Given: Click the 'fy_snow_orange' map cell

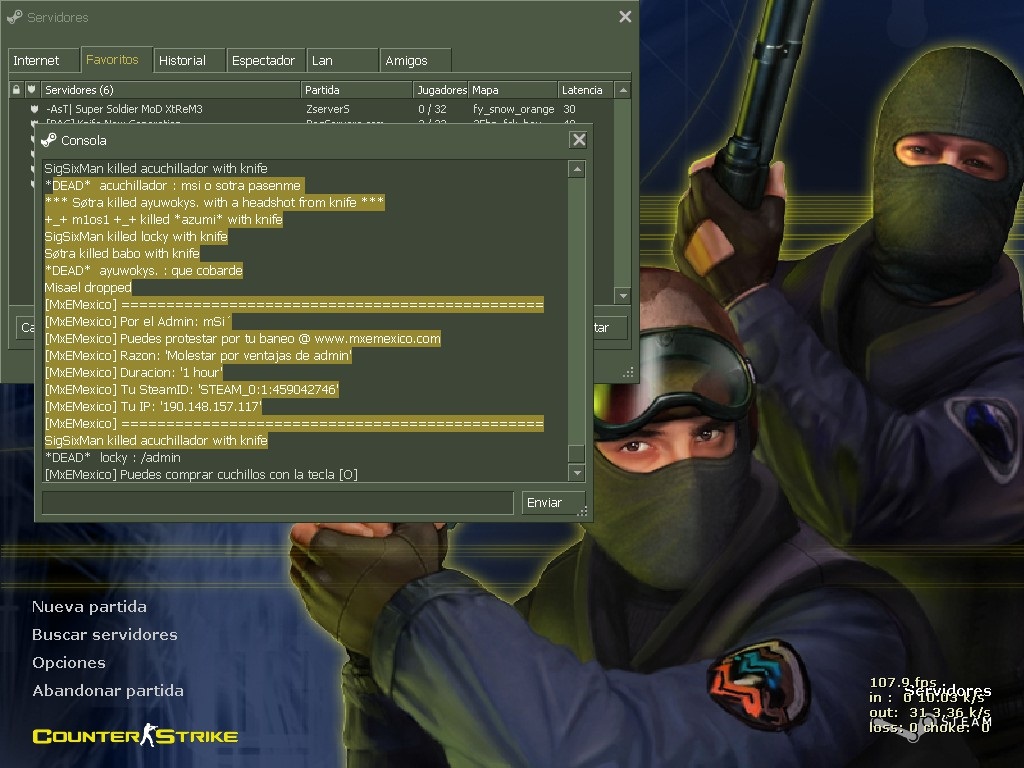Looking at the screenshot, I should pyautogui.click(x=513, y=109).
